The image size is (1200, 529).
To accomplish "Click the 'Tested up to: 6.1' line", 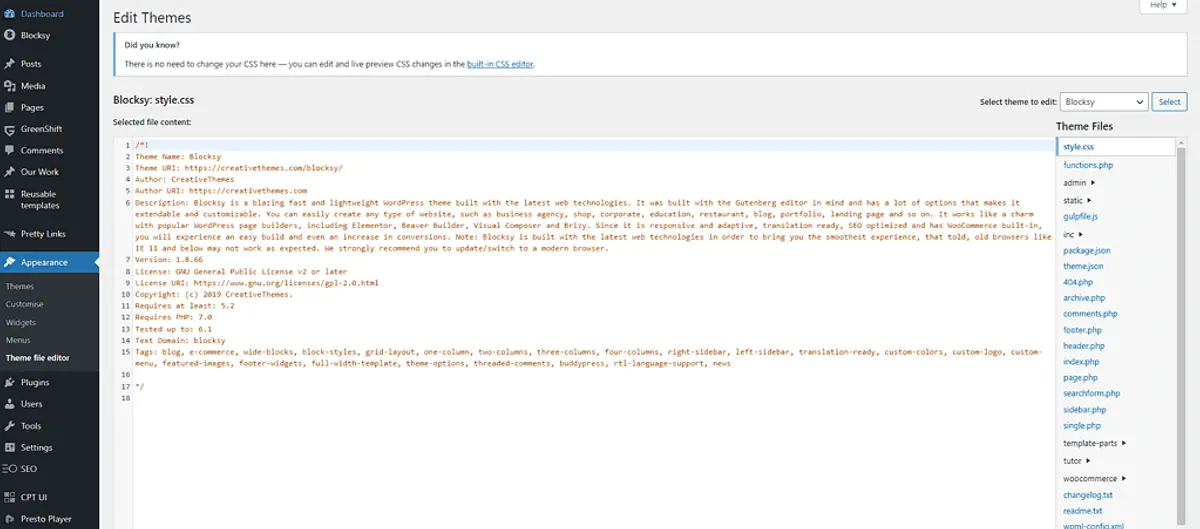I will 172,328.
